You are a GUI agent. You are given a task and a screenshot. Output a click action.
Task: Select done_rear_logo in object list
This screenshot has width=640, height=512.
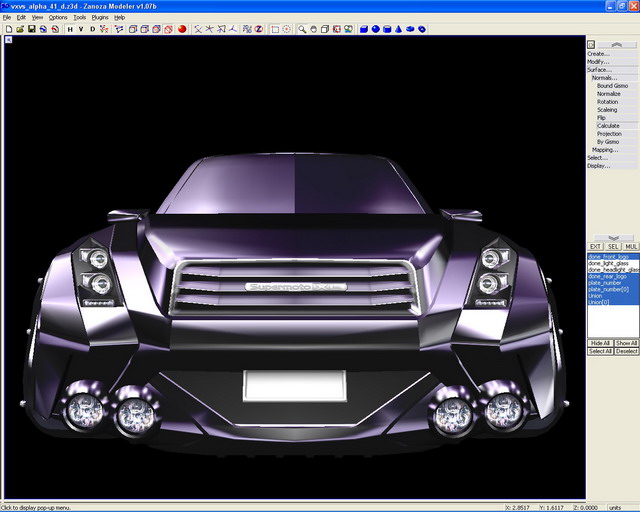coord(613,276)
